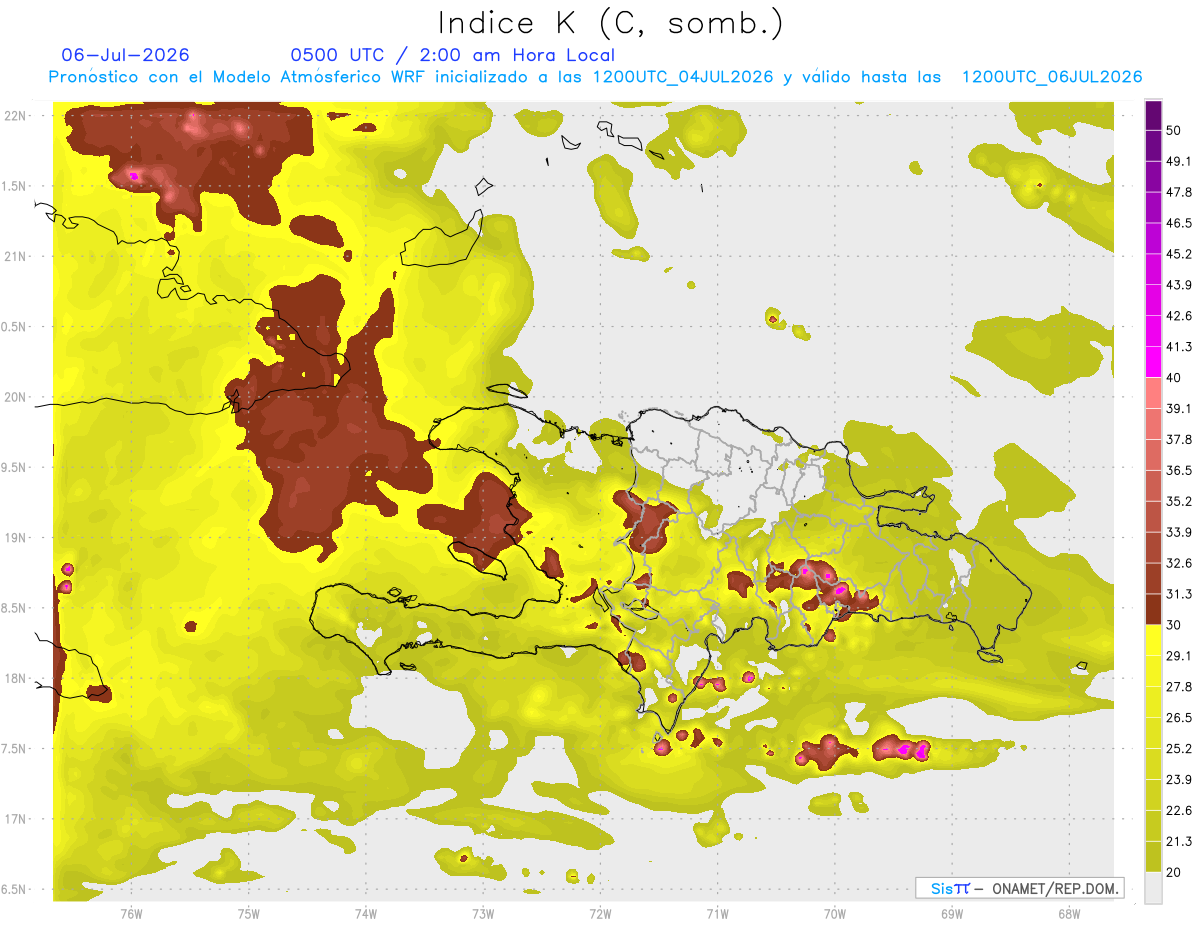This screenshot has width=1200, height=927.
Task: Click the "30" color scale value
Action: pos(1175,625)
